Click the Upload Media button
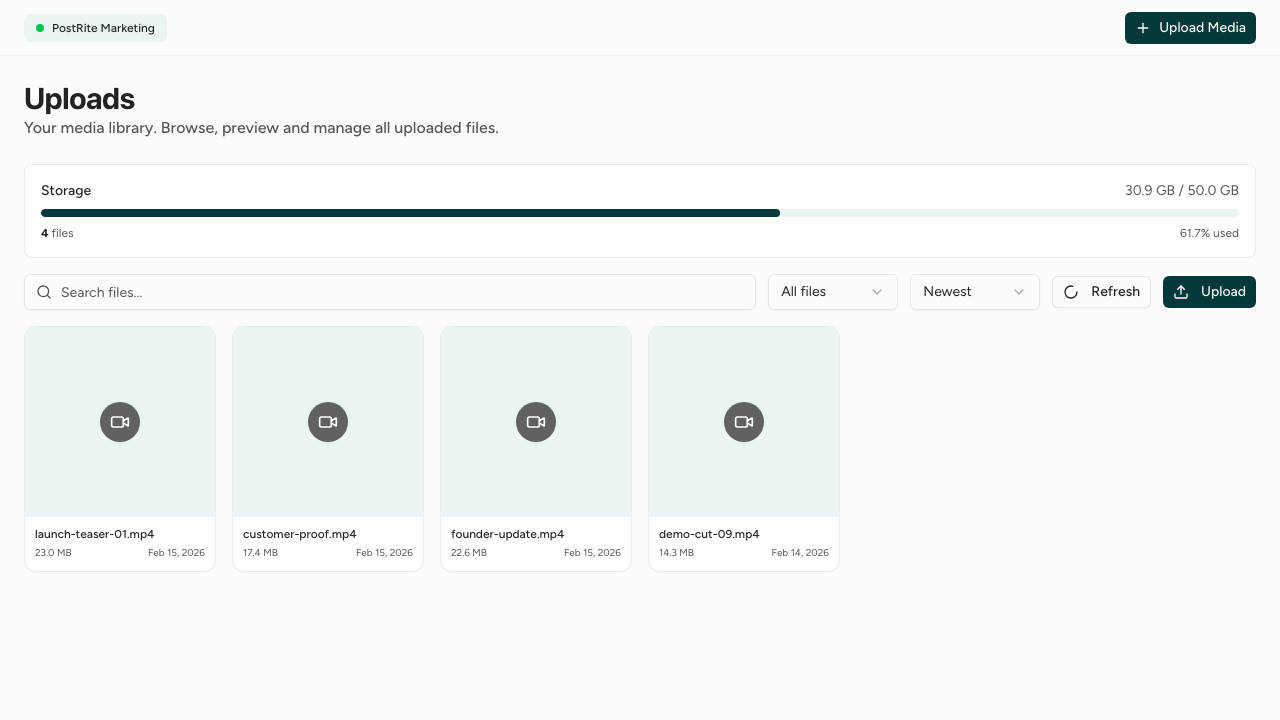Viewport: 1280px width, 720px height. (x=1190, y=28)
